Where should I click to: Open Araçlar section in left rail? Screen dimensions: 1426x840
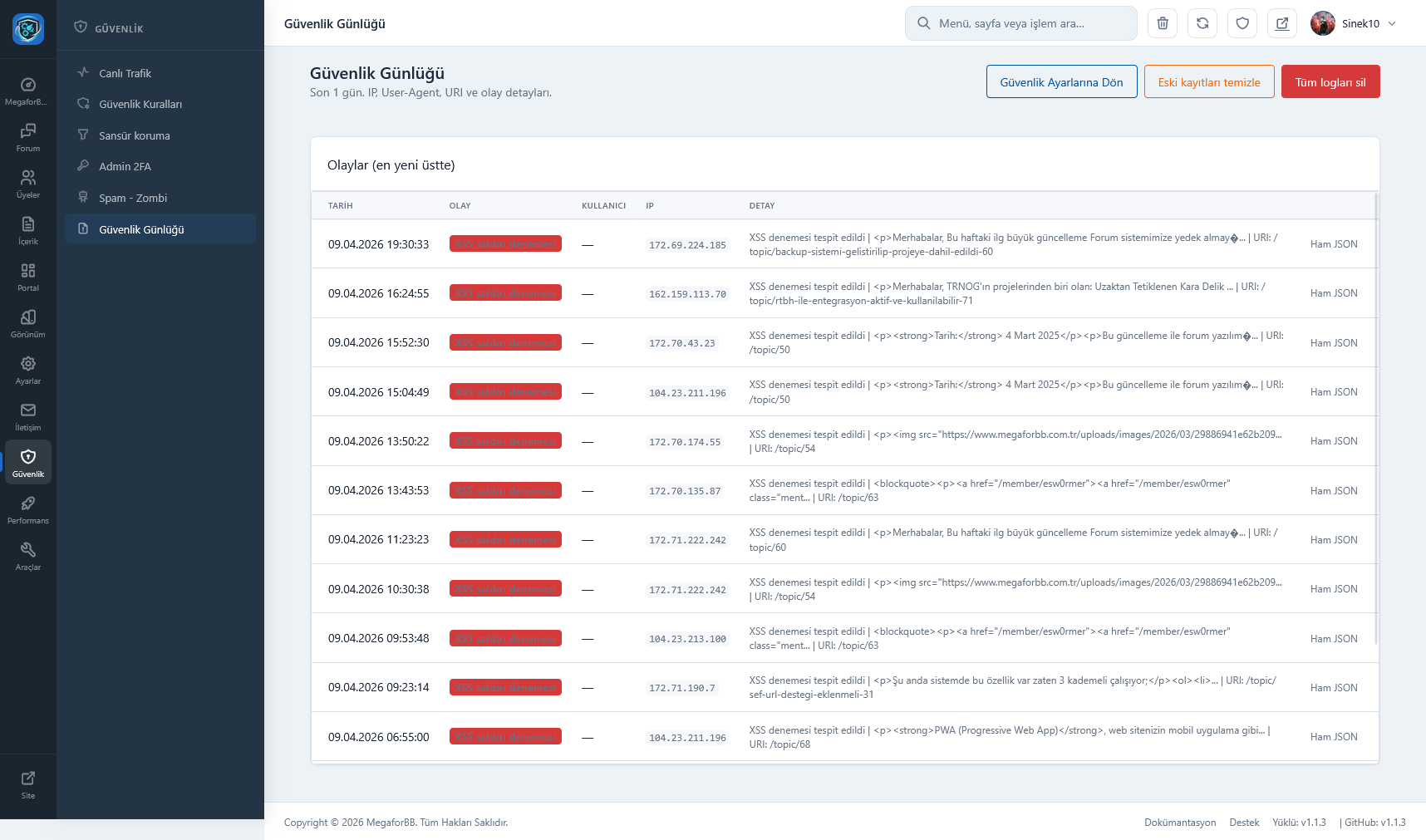[28, 557]
